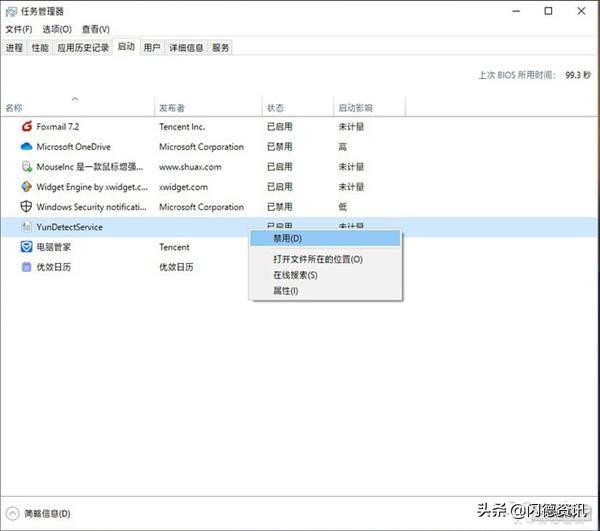Select the MouseInc row name
600x531 pixels.
pos(90,167)
